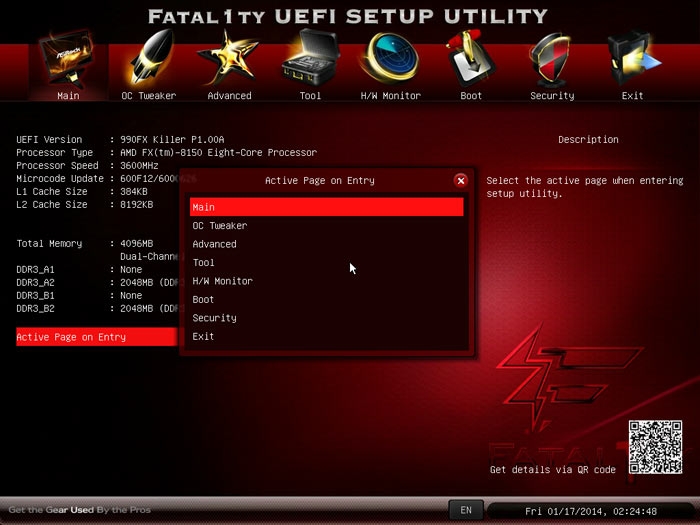This screenshot has height=525, width=700.
Task: Choose Advanced in the popup list
Action: tap(327, 244)
